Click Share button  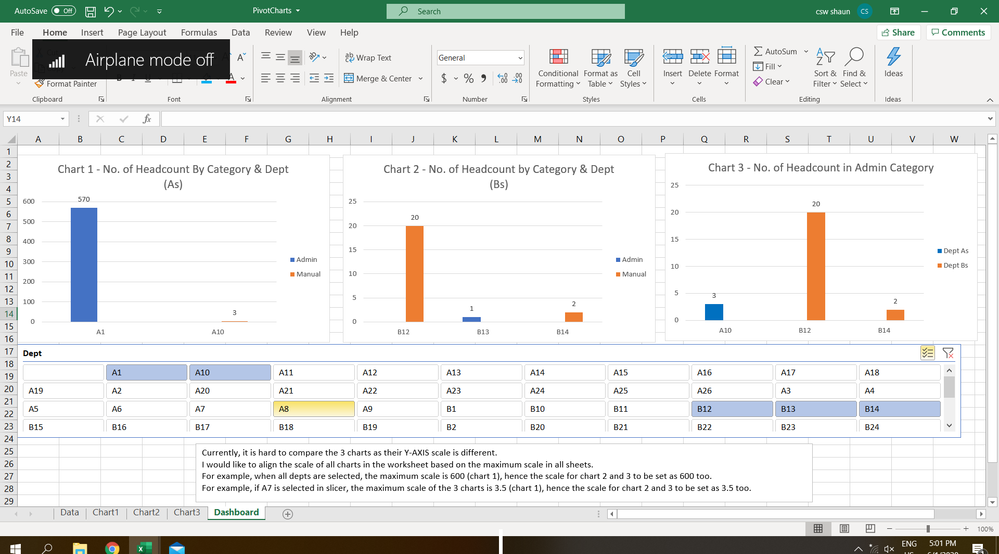pos(898,32)
